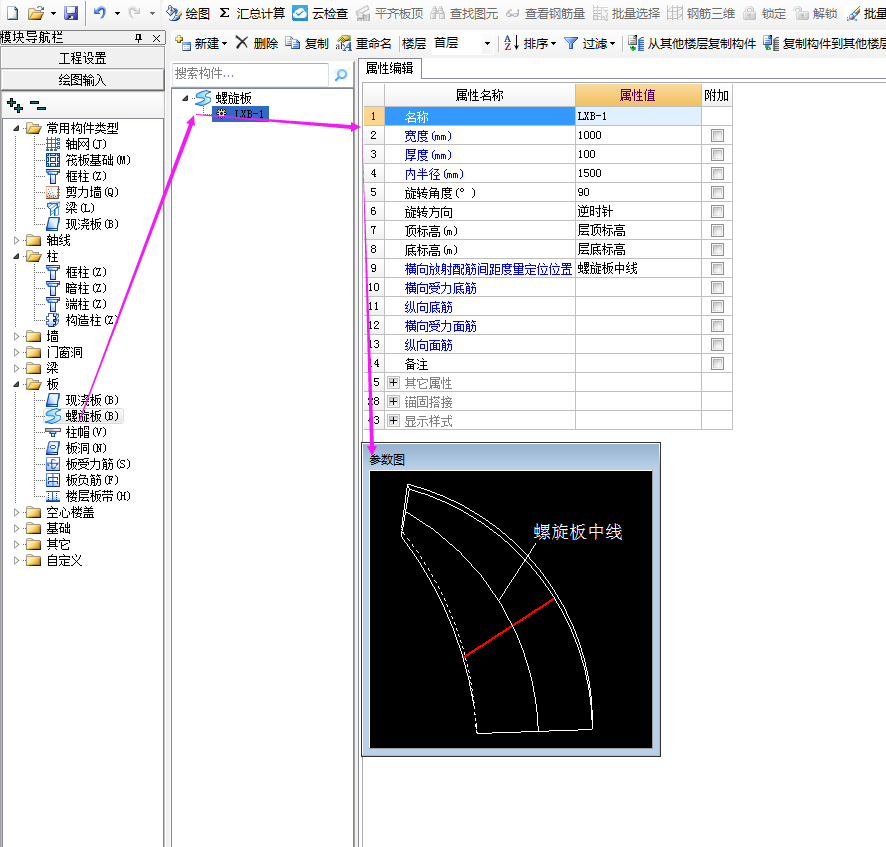The width and height of the screenshot is (886, 847).
Task: Click the Open folder icon
Action: pos(36,12)
